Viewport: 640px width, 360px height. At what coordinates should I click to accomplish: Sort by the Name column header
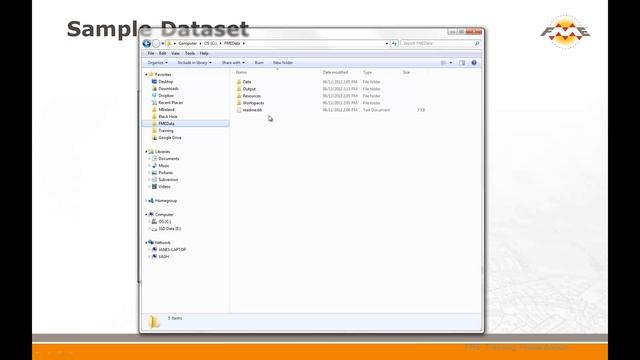(x=241, y=72)
